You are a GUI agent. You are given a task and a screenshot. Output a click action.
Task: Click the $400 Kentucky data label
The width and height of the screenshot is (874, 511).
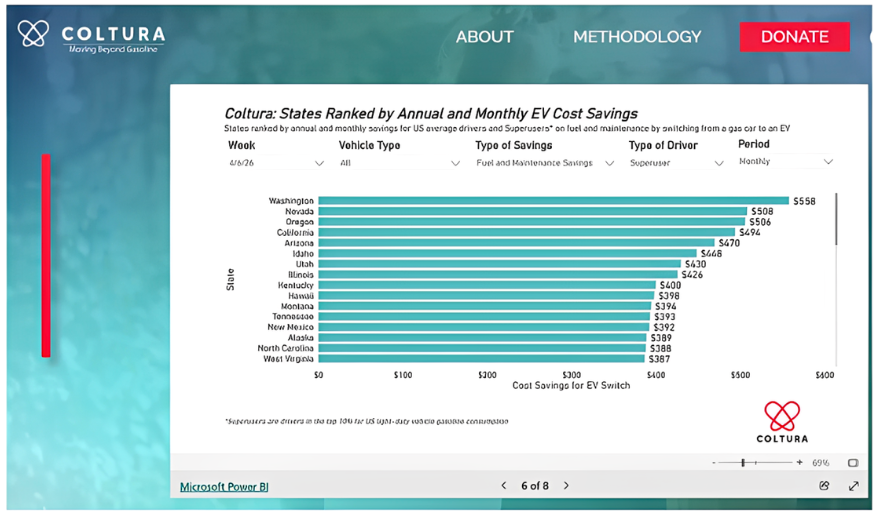pyautogui.click(x=670, y=285)
